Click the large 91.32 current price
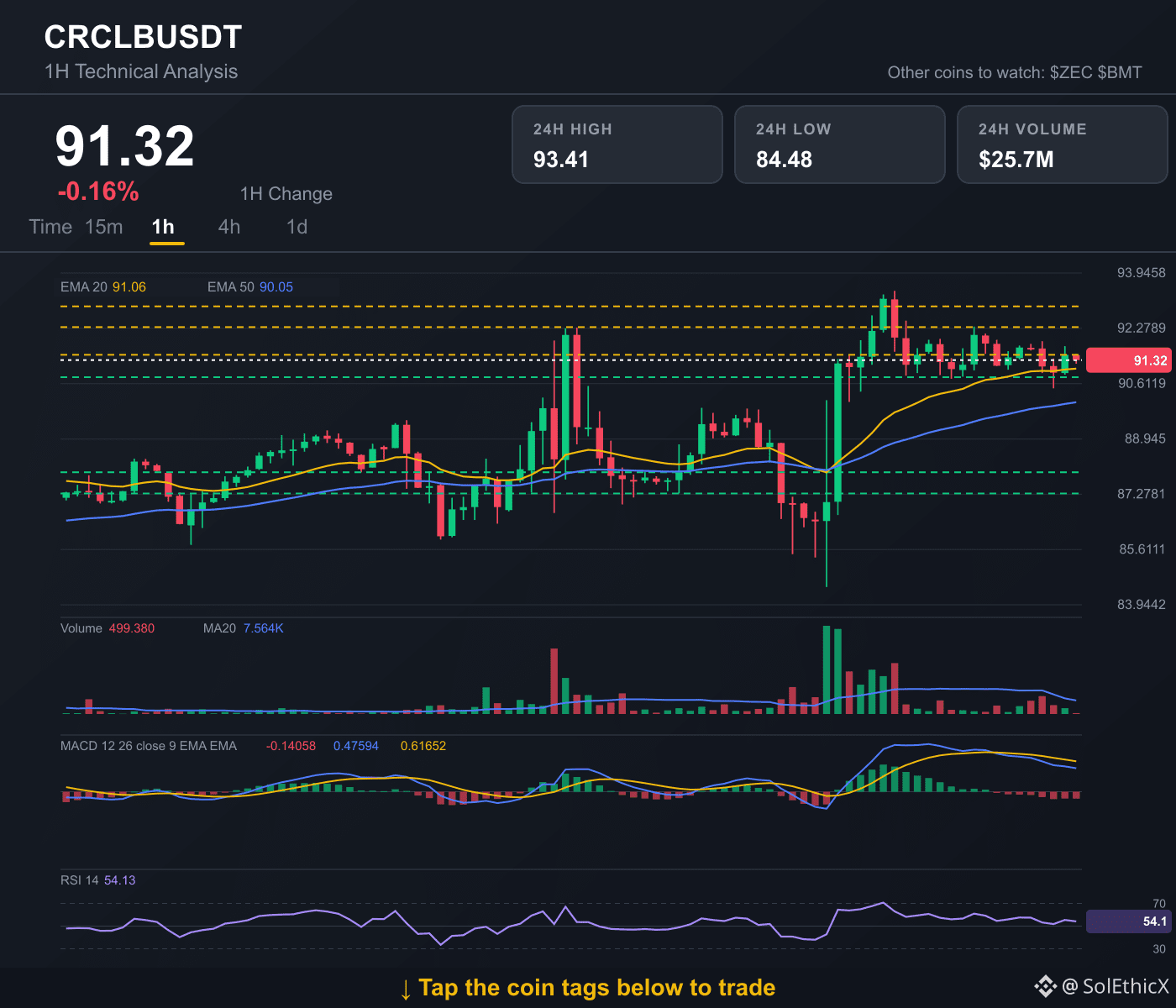This screenshot has height=1008, width=1176. (x=125, y=146)
